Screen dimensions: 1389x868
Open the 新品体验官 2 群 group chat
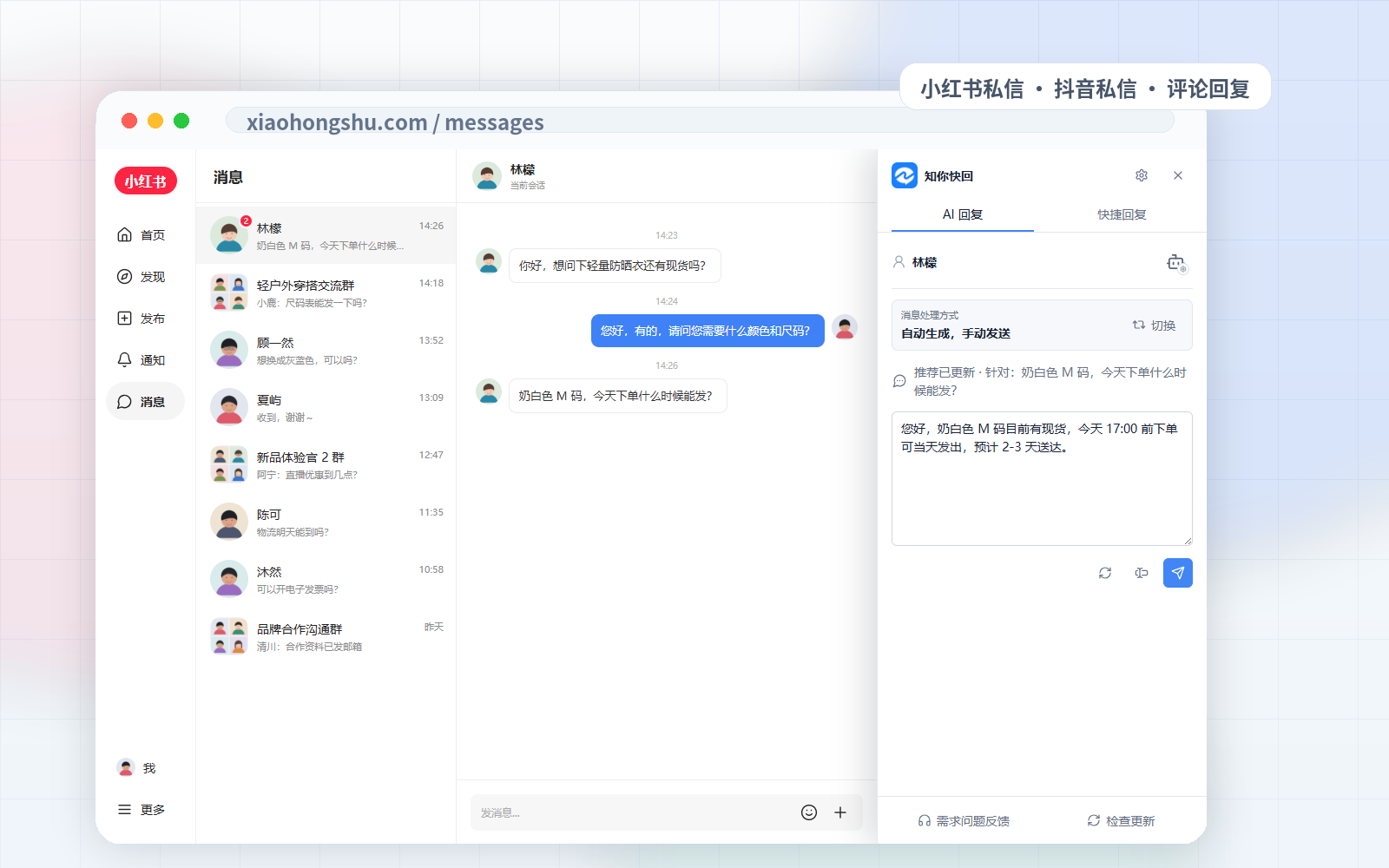tap(326, 464)
